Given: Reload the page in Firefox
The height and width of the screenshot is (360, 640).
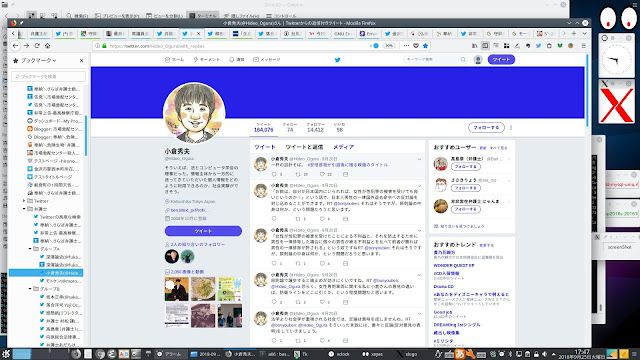Looking at the screenshot, I should 37,46.
